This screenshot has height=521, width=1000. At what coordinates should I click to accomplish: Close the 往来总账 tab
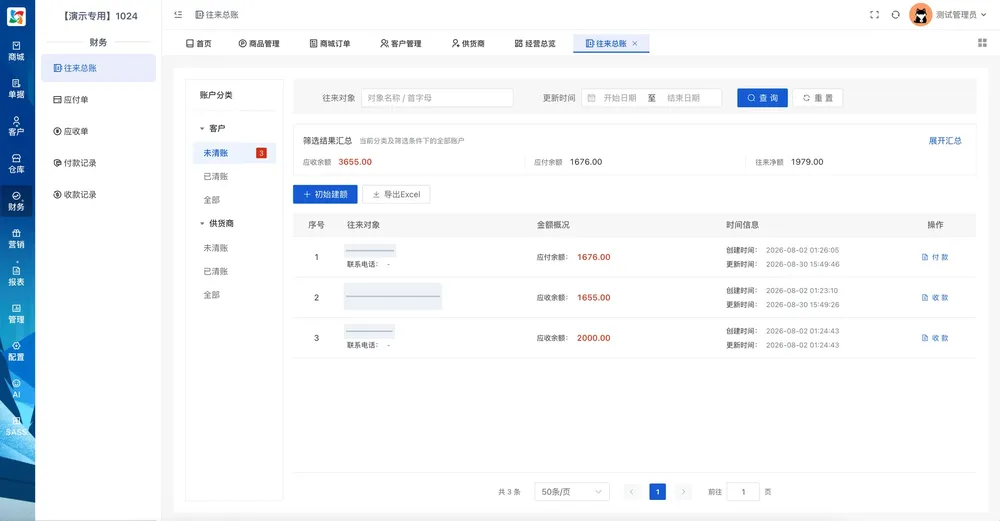click(635, 43)
